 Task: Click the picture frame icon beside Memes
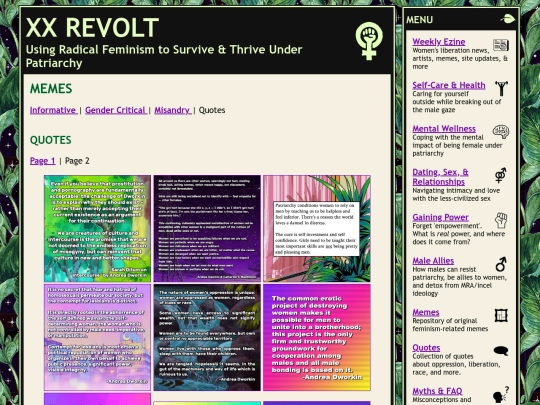501,315
